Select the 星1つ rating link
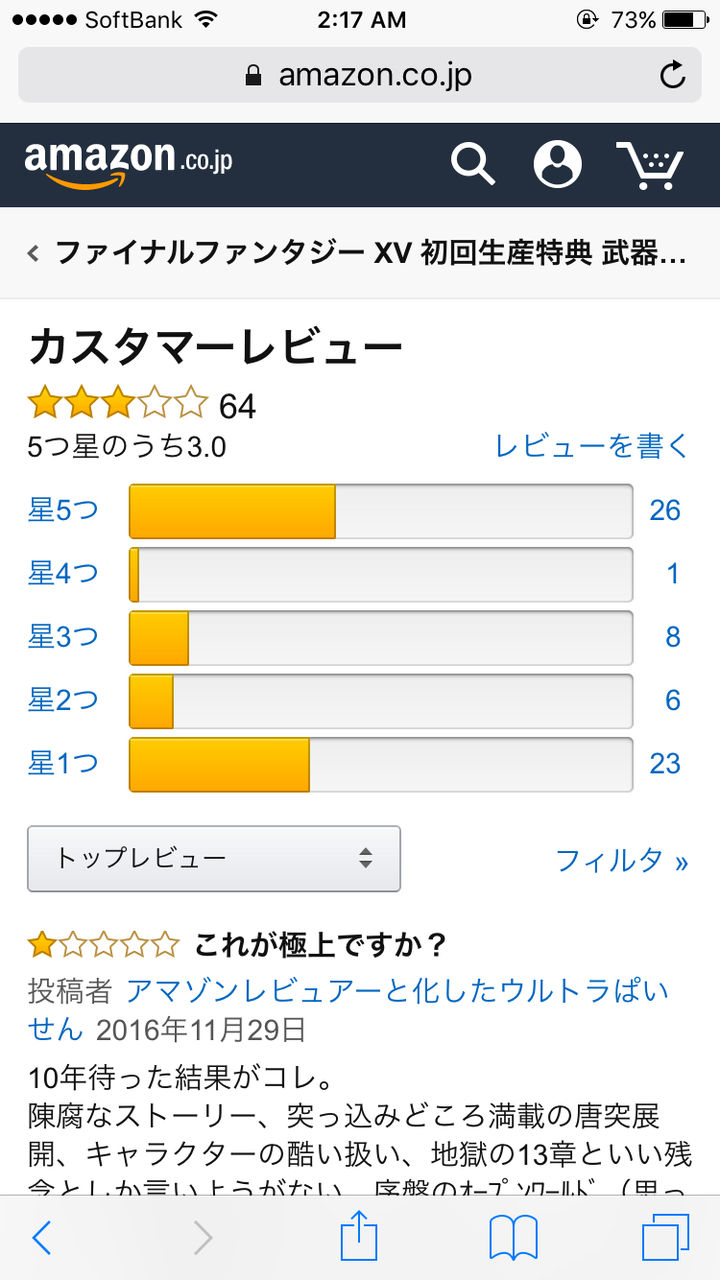Viewport: 720px width, 1280px height. [63, 763]
